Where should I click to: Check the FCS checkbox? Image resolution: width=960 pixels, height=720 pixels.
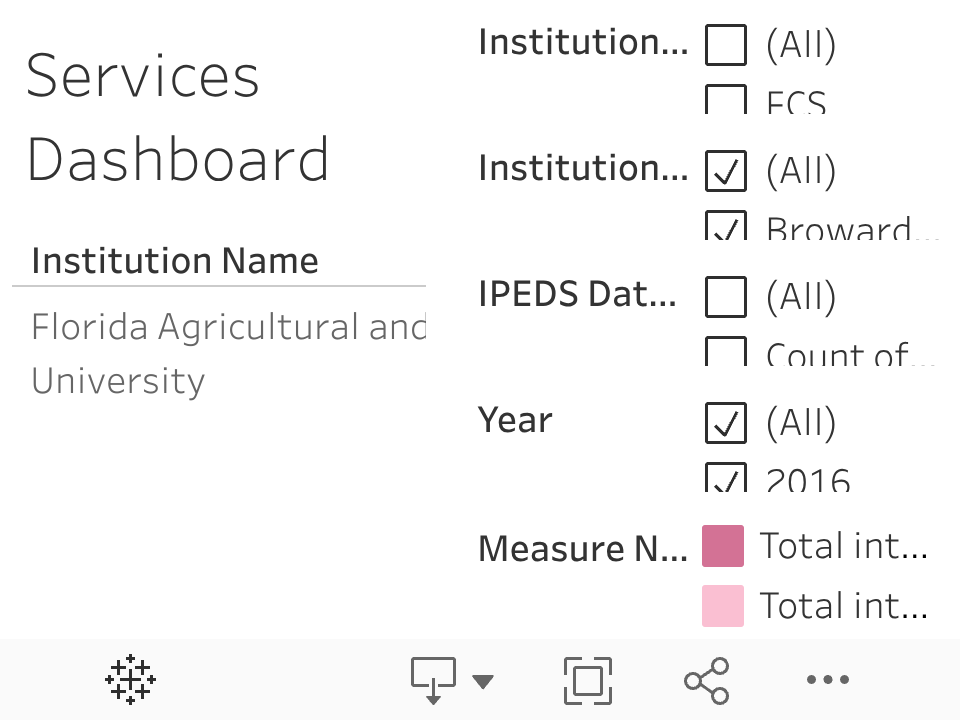[726, 100]
